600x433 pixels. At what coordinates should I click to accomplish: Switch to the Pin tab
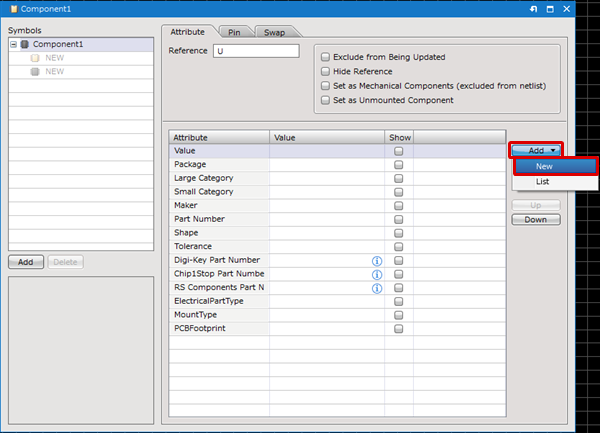click(x=233, y=32)
